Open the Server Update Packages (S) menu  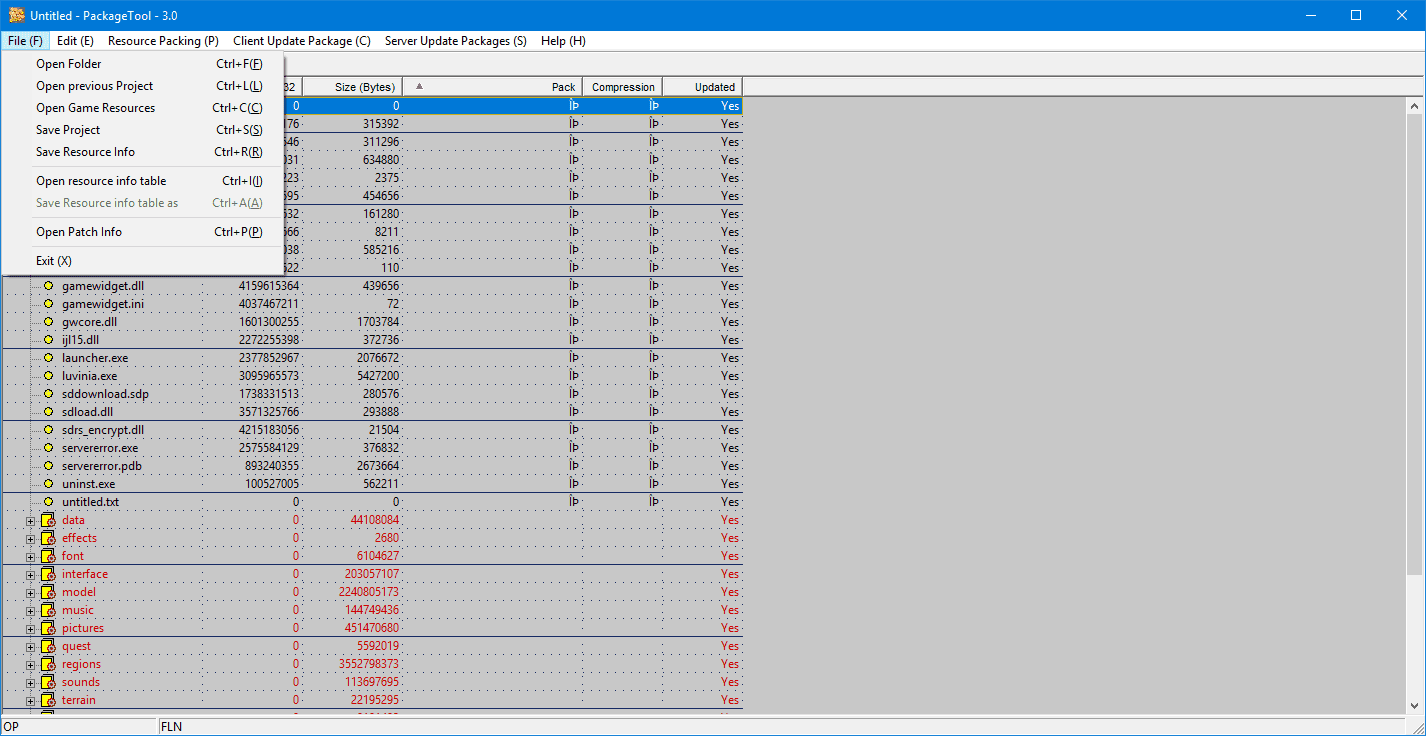[x=455, y=41]
